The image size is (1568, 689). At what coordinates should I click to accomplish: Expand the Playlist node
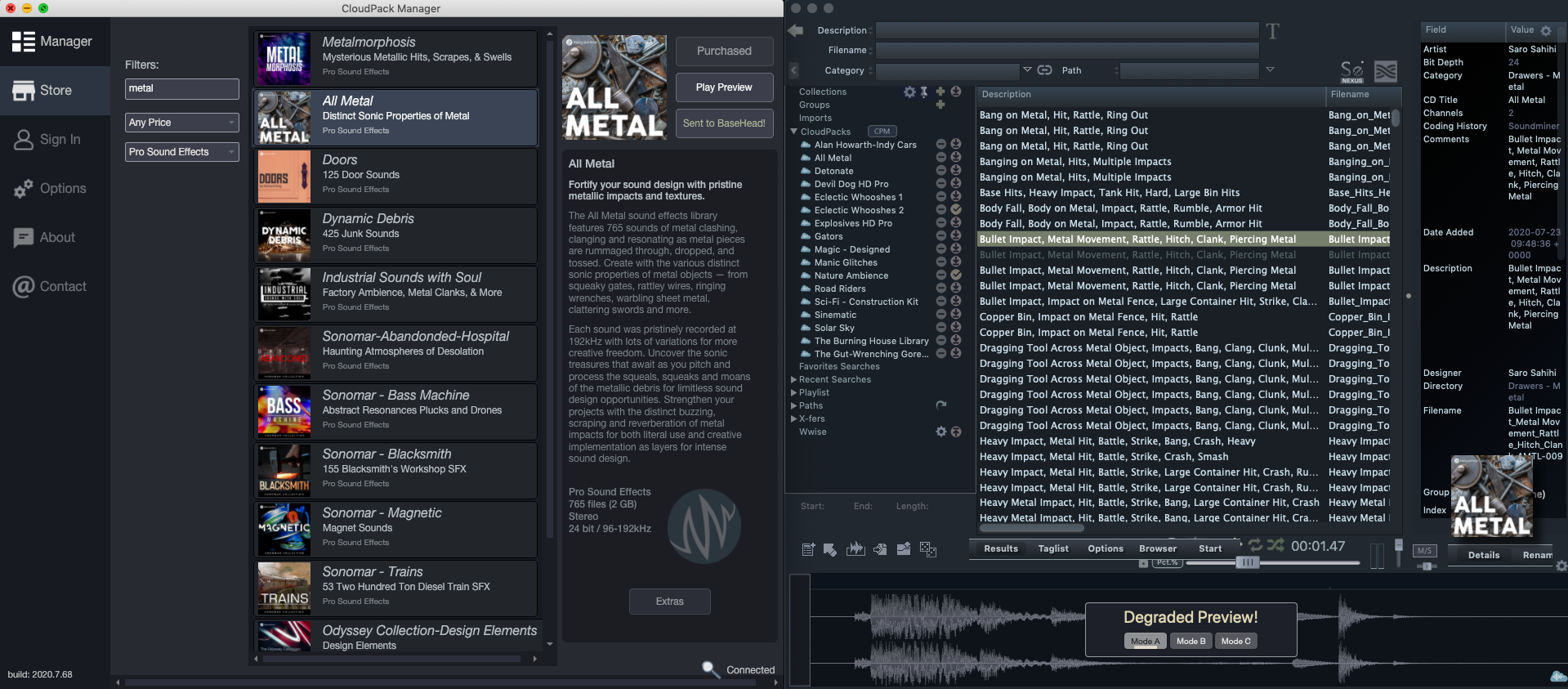(793, 392)
